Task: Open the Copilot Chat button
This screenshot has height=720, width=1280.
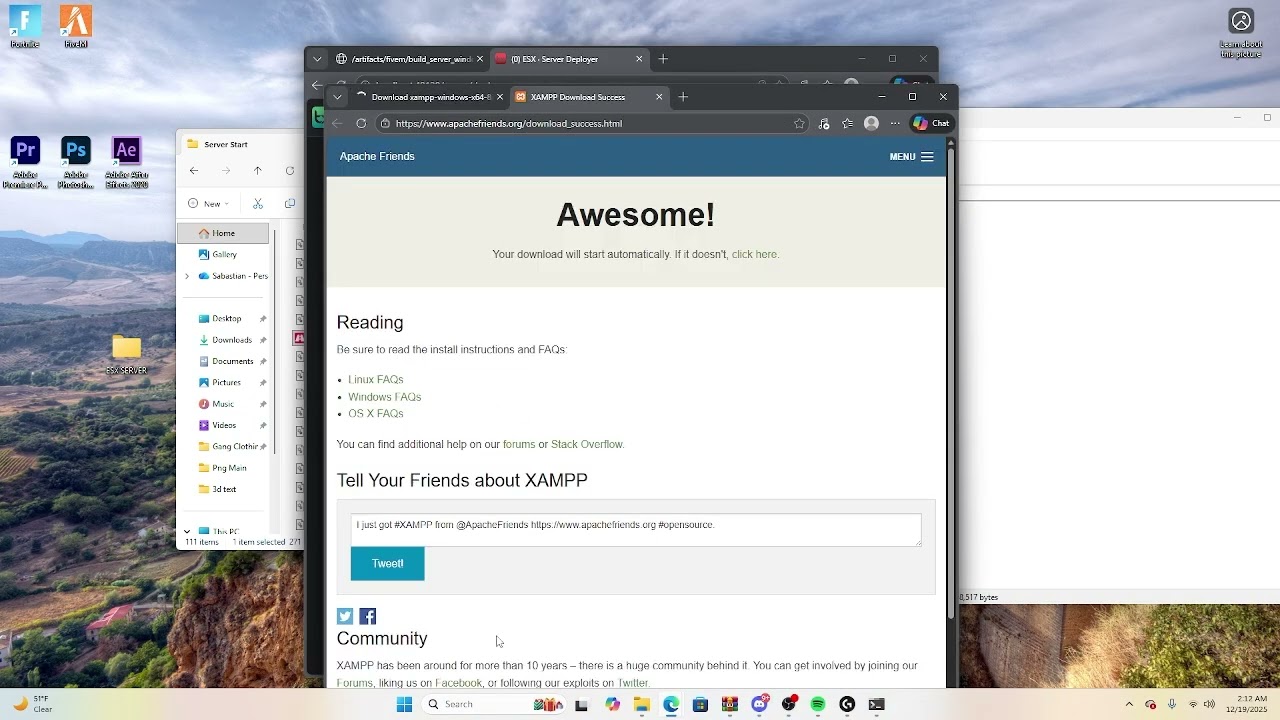Action: 931,123
